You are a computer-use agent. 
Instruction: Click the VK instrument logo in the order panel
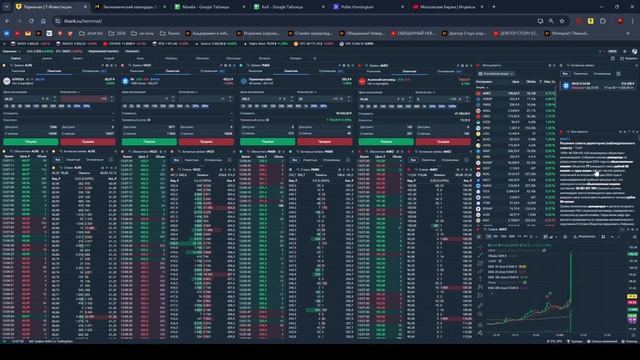125,81
